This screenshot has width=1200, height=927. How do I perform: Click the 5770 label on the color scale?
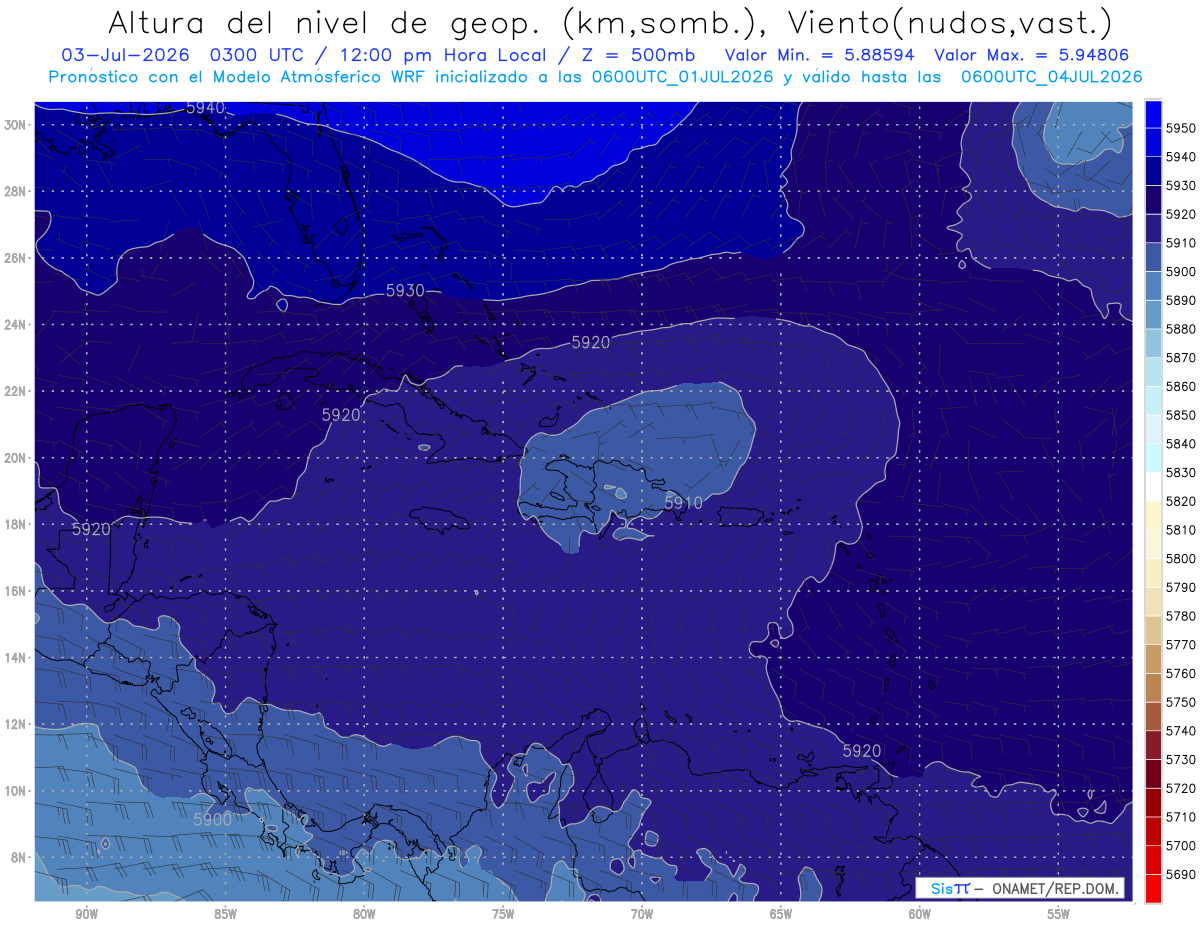pyautogui.click(x=1181, y=645)
